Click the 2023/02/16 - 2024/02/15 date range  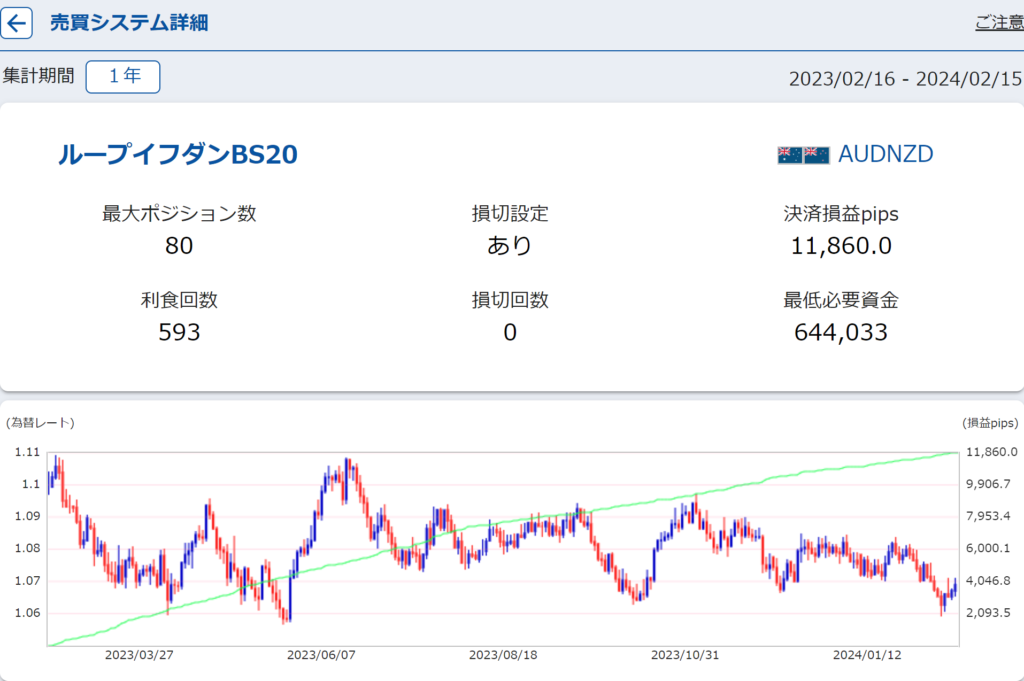(x=905, y=79)
